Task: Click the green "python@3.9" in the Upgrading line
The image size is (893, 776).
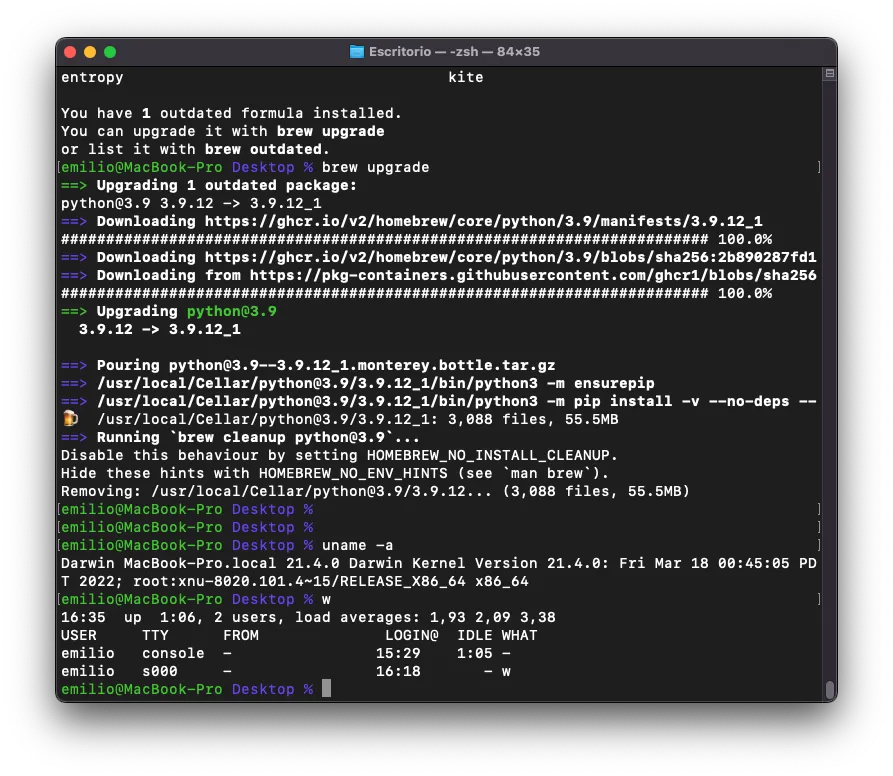Action: click(x=232, y=311)
